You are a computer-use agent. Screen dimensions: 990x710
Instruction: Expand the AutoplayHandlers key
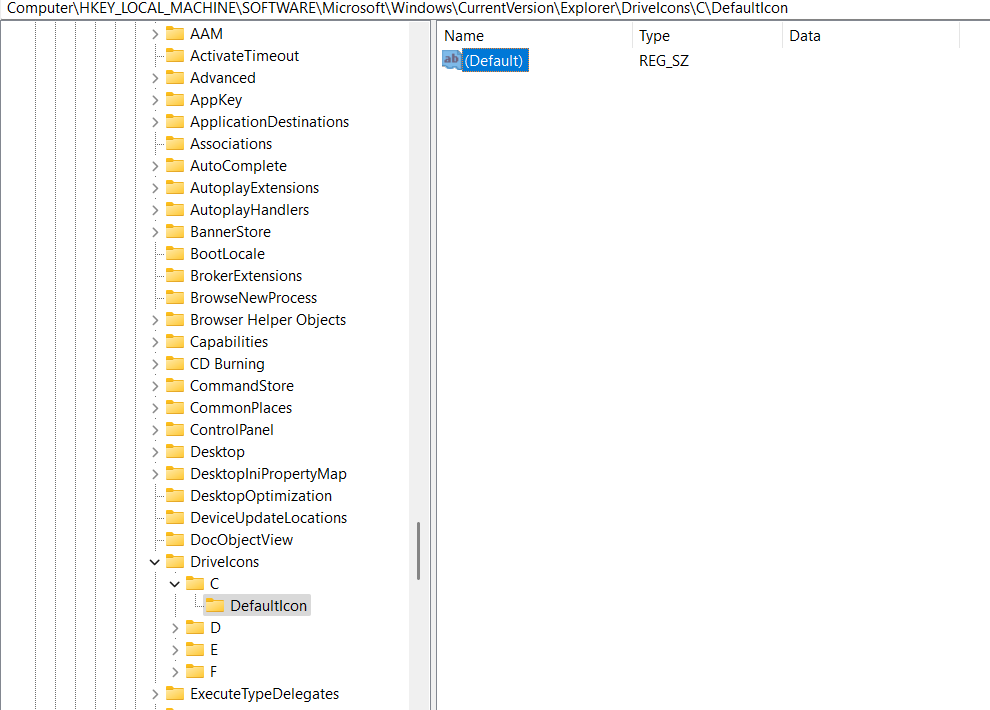(x=155, y=210)
